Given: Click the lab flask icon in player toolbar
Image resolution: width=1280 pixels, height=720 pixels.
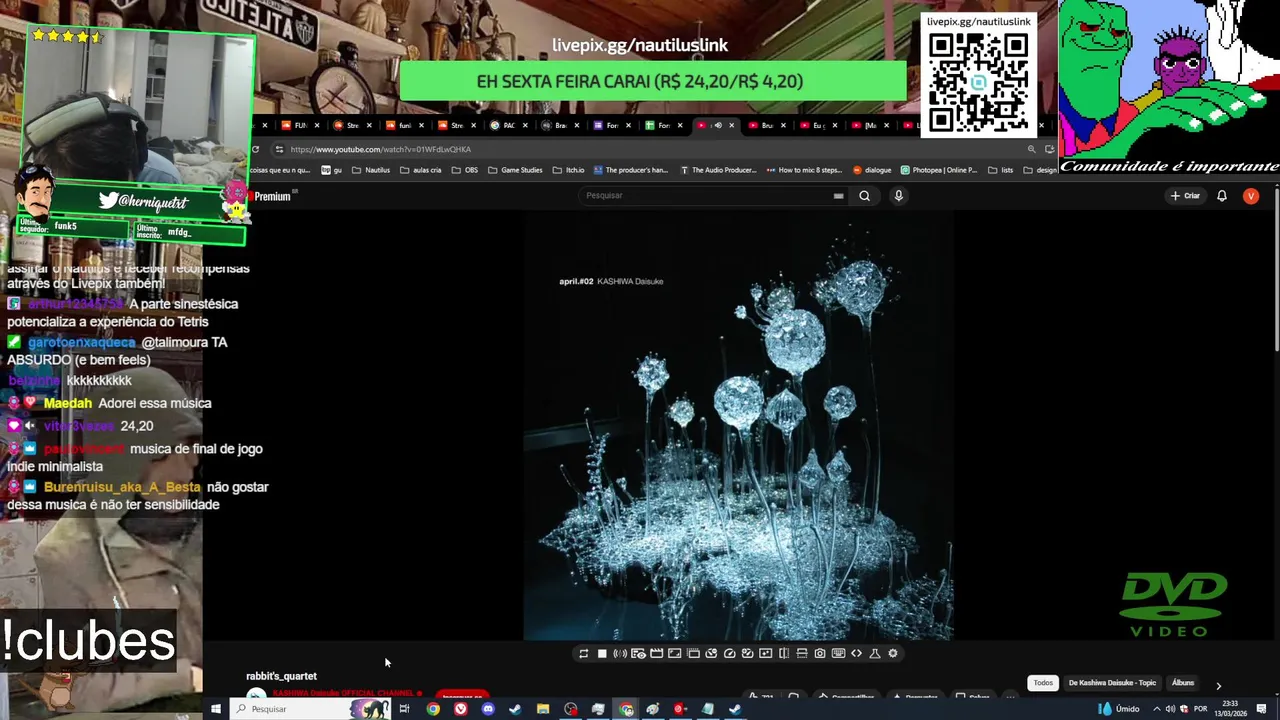Looking at the screenshot, I should click(875, 653).
